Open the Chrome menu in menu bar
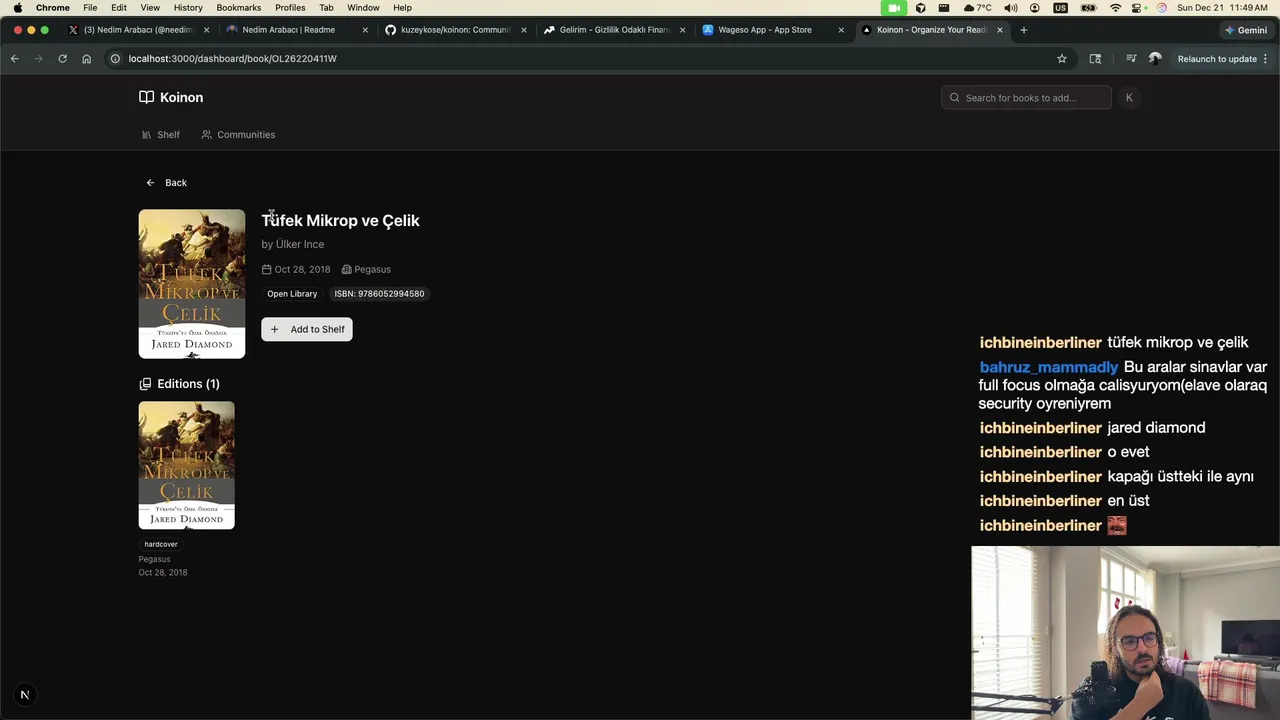1280x720 pixels. [x=53, y=7]
